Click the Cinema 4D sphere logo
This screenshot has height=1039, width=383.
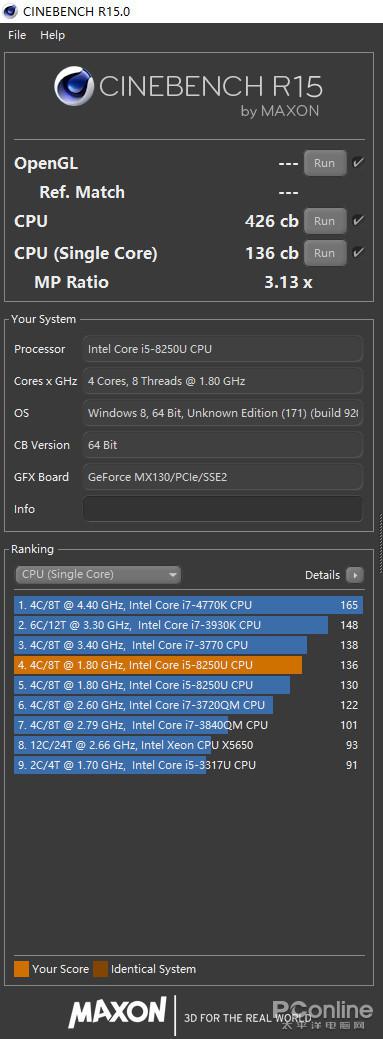74,87
